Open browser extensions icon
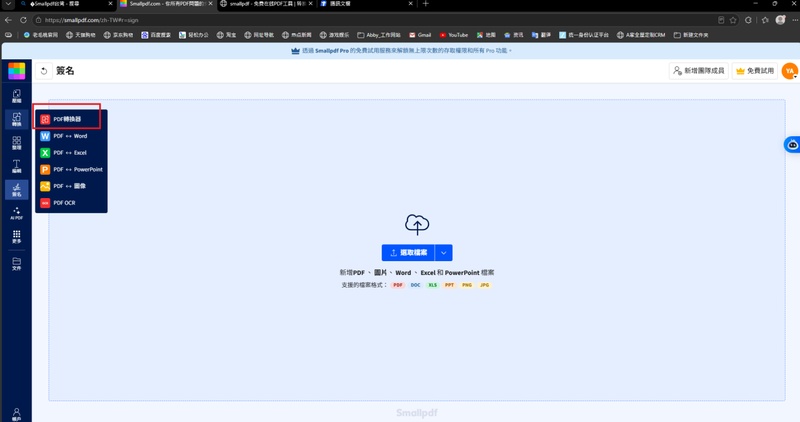800x422 pixels. (748, 20)
